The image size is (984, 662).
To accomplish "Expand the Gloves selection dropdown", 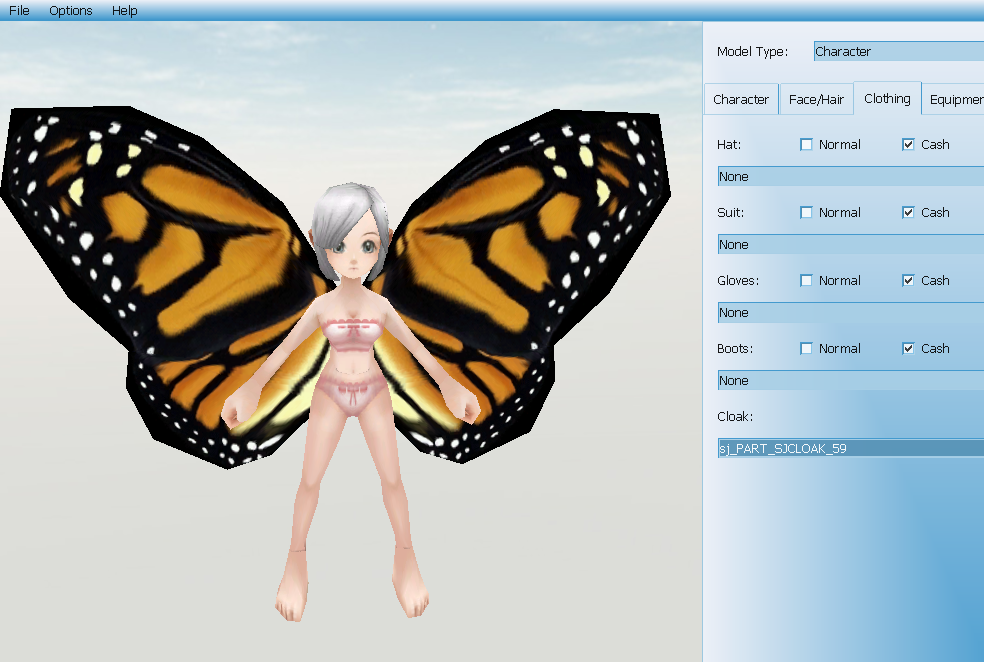I will [850, 313].
